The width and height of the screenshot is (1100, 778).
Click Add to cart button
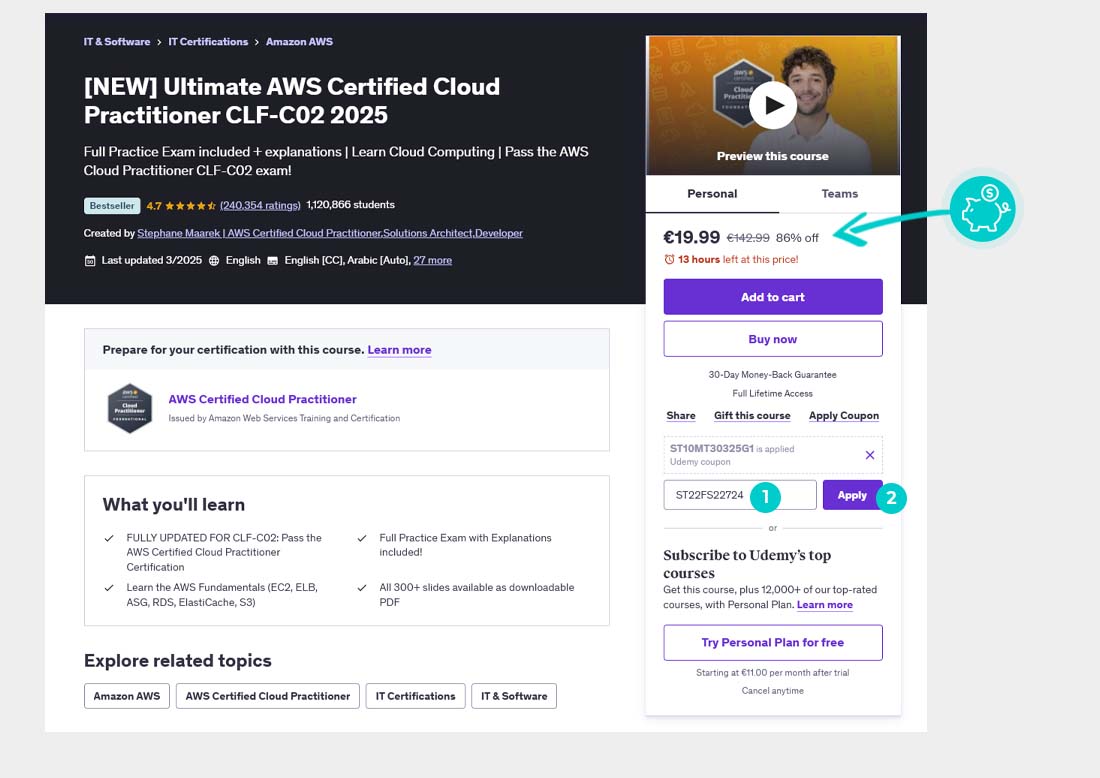772,297
